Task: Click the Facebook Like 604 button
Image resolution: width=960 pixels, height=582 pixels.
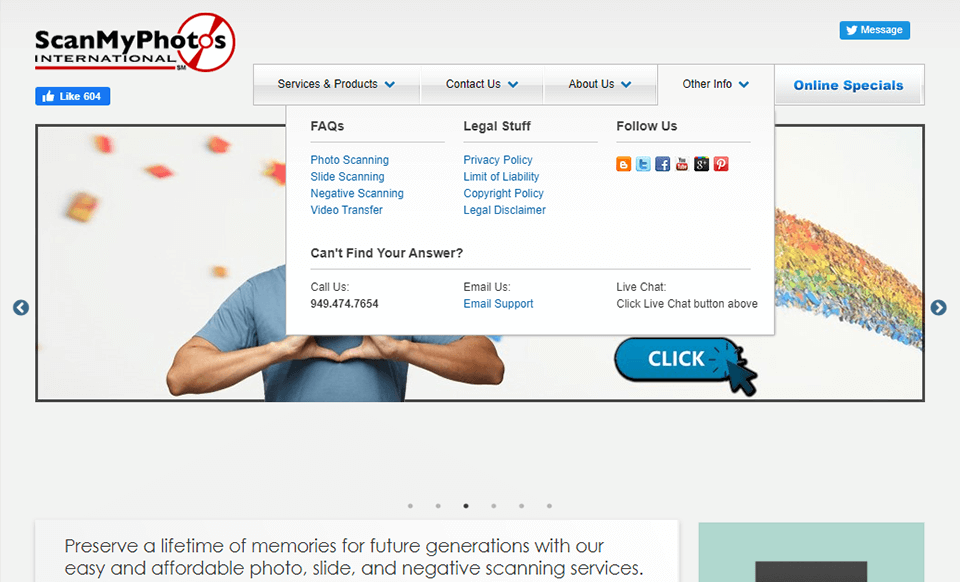Action: tap(72, 96)
